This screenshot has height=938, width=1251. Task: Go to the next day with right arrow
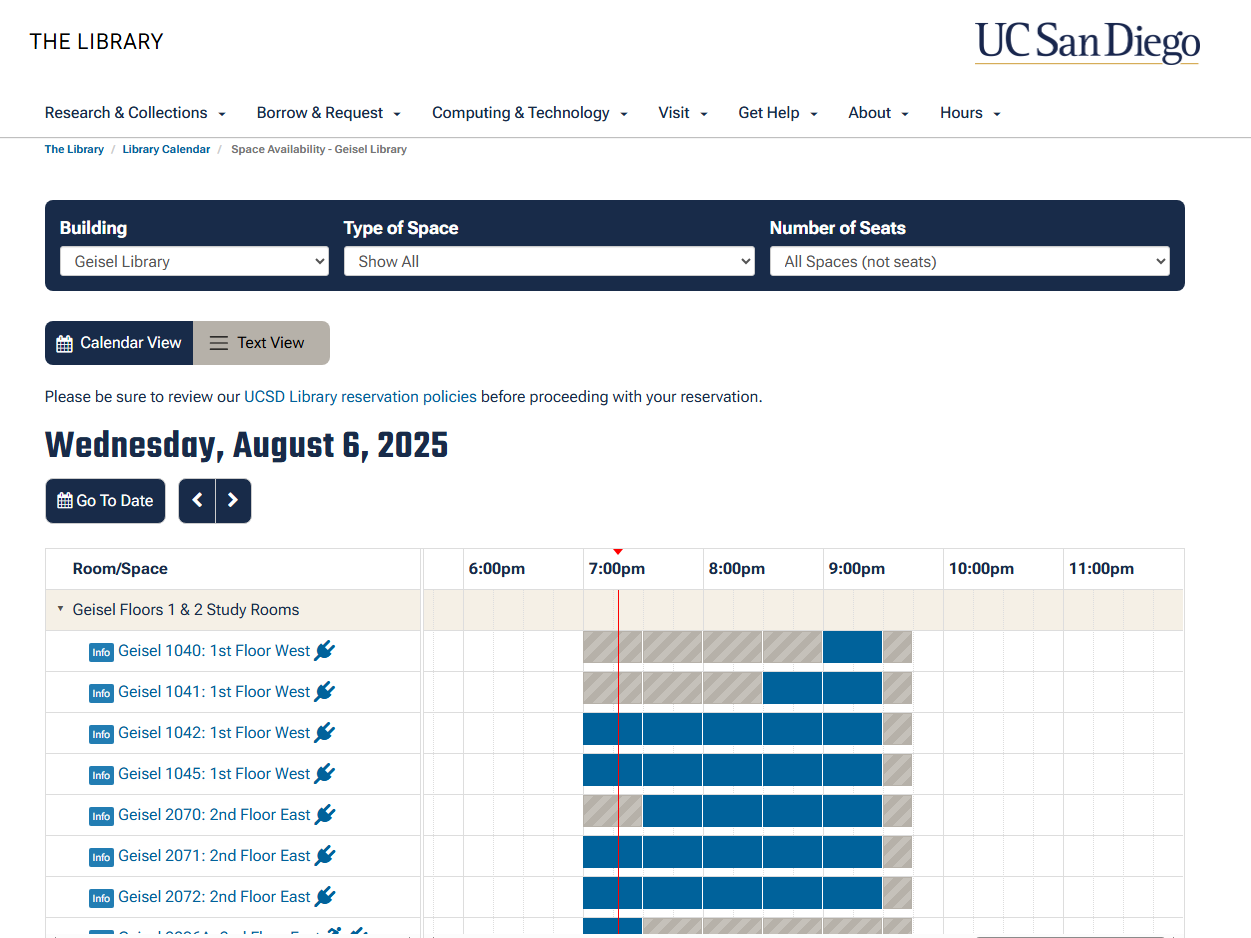tap(233, 501)
